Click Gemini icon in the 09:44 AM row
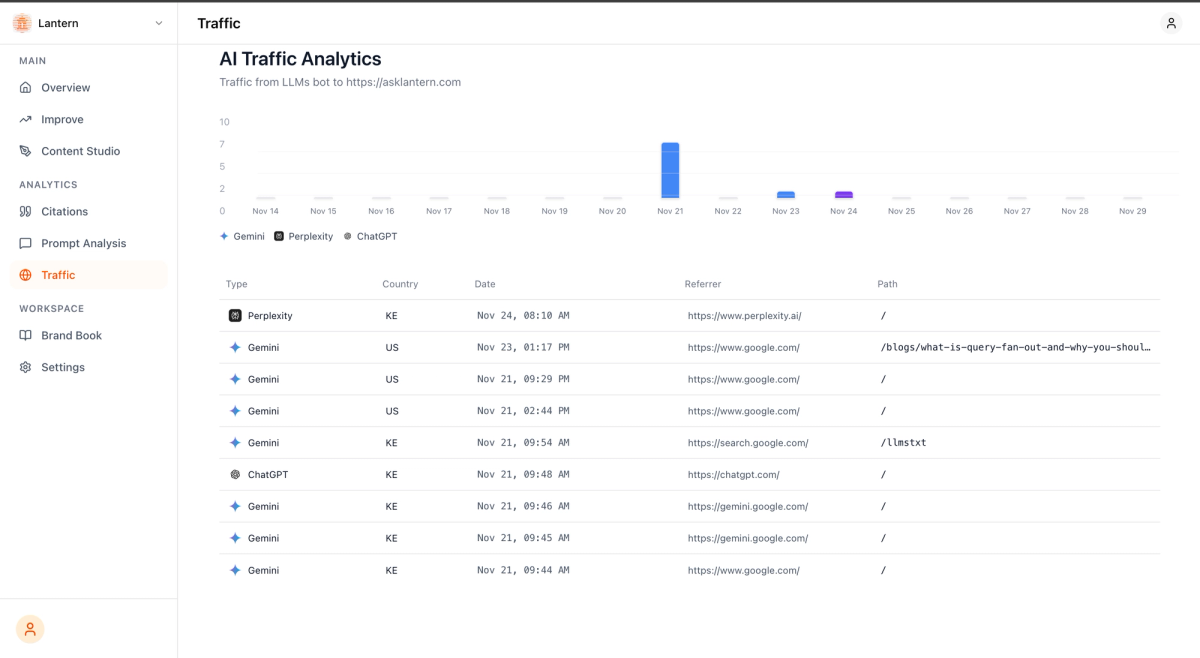 (x=235, y=570)
